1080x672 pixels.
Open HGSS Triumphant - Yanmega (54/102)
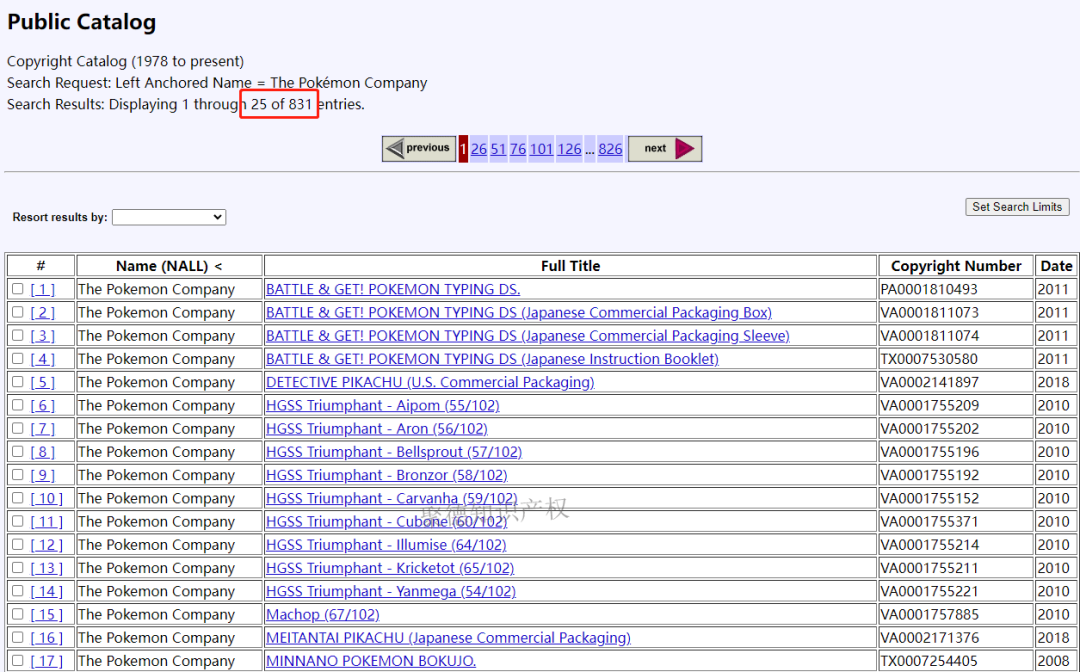pos(391,591)
